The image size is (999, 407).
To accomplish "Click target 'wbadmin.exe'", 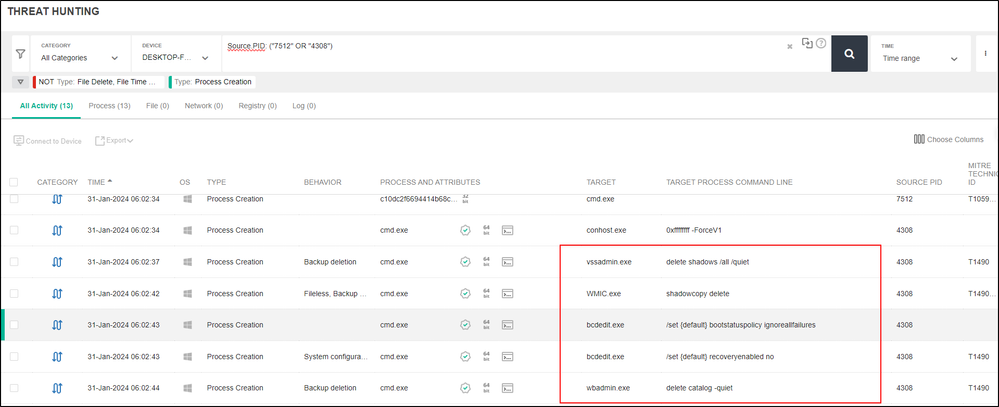I will tap(608, 388).
